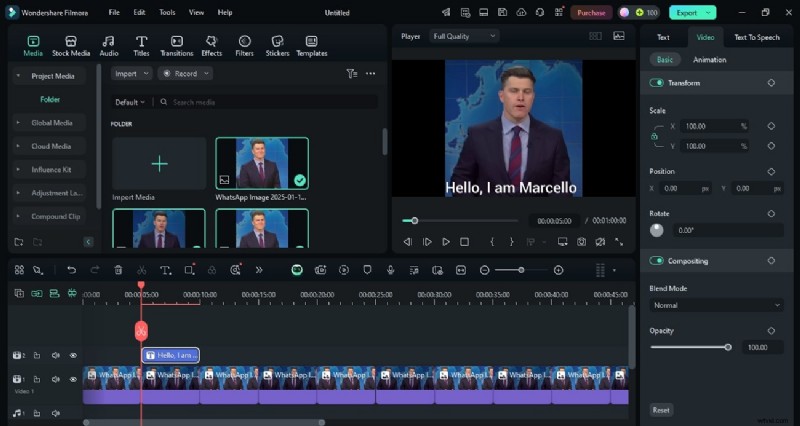The width and height of the screenshot is (800, 426).
Task: Select the 'Hello, I am' title clip
Action: pos(171,355)
